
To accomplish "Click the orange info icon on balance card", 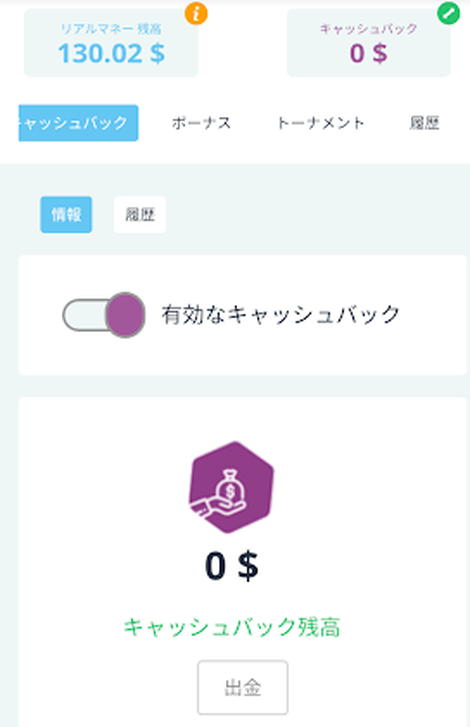I will click(196, 13).
